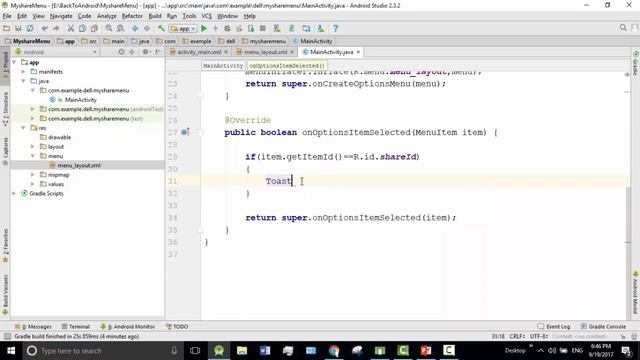
Task: Open the TODO tool window
Action: (x=177, y=327)
